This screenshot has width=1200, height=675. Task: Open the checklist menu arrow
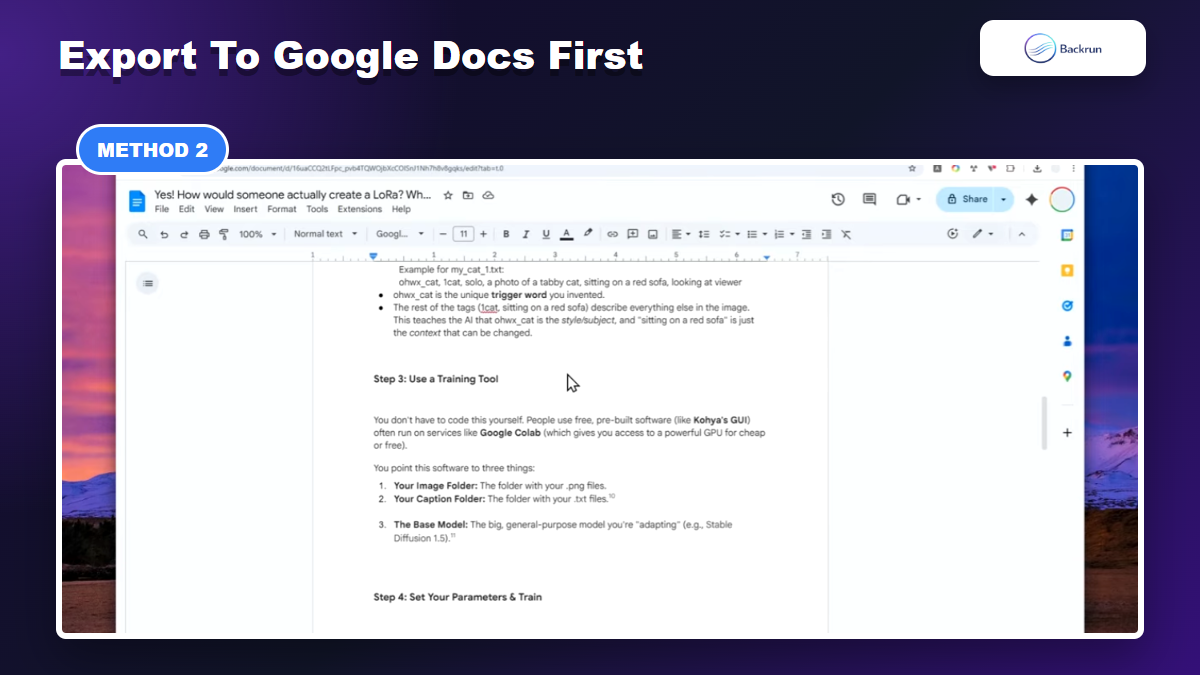tap(738, 234)
